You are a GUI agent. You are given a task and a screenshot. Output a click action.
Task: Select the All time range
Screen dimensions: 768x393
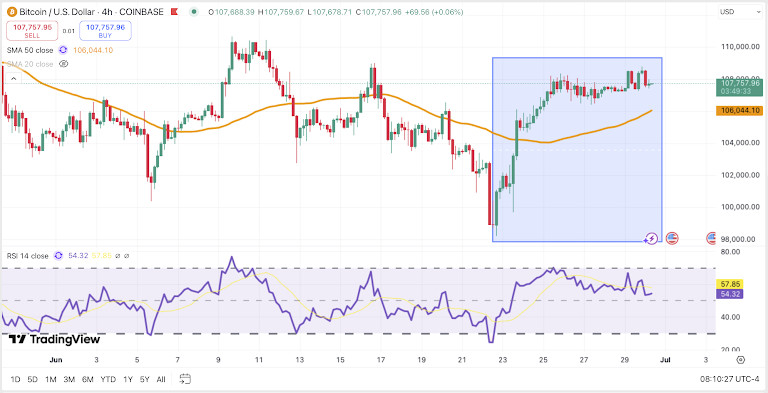click(x=161, y=379)
